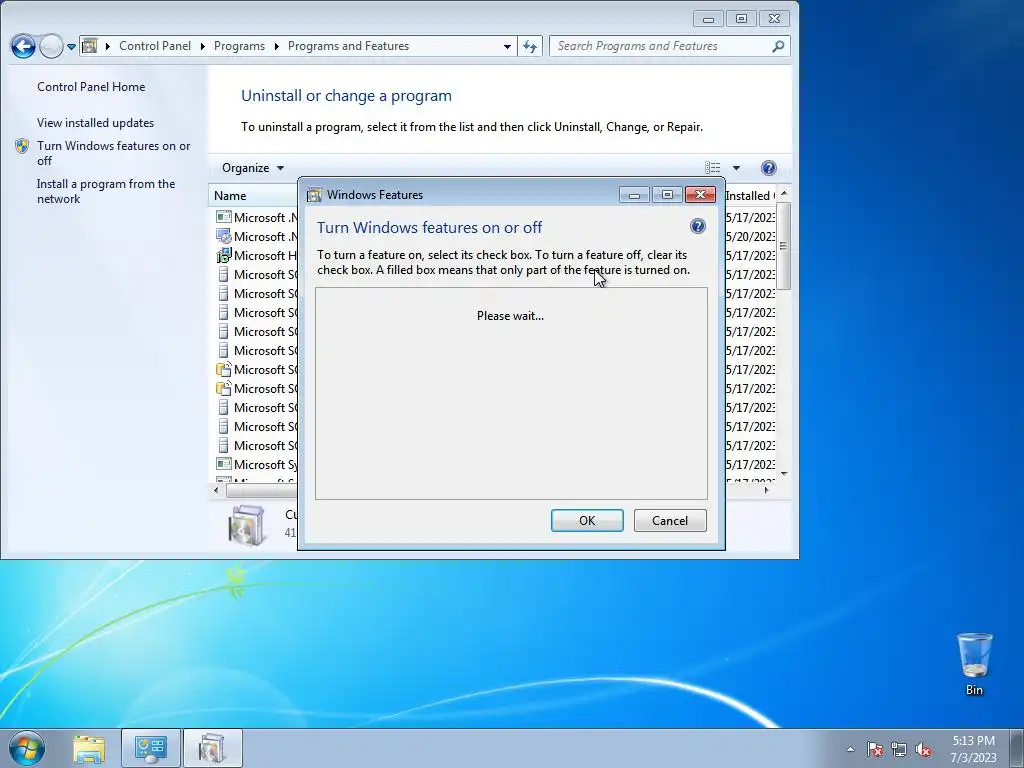Select the Microsoft H program row
The image size is (1024, 768).
[256, 255]
